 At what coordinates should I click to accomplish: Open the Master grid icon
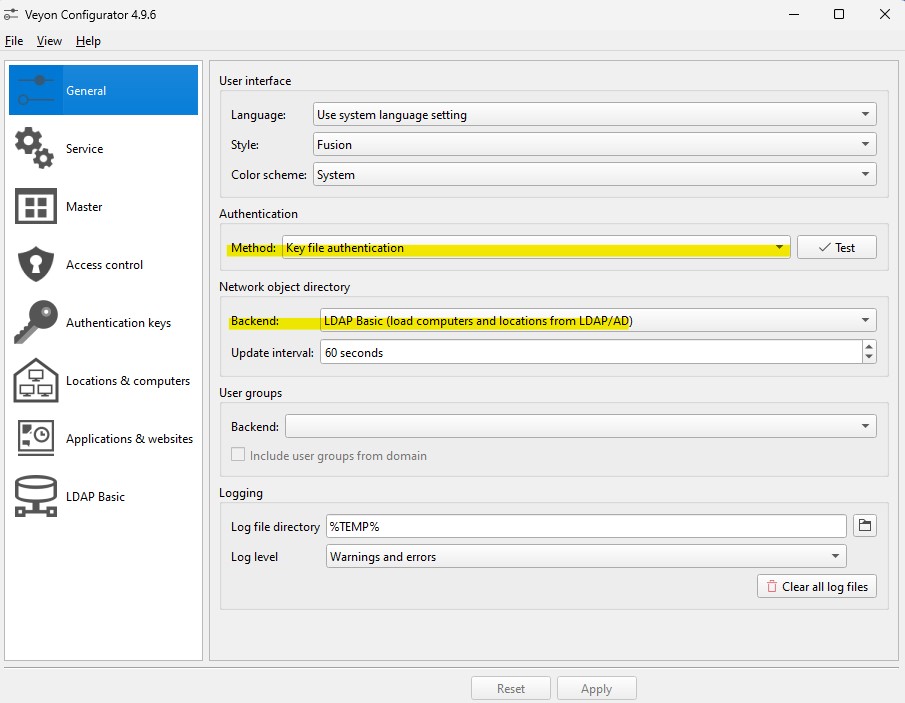[36, 206]
